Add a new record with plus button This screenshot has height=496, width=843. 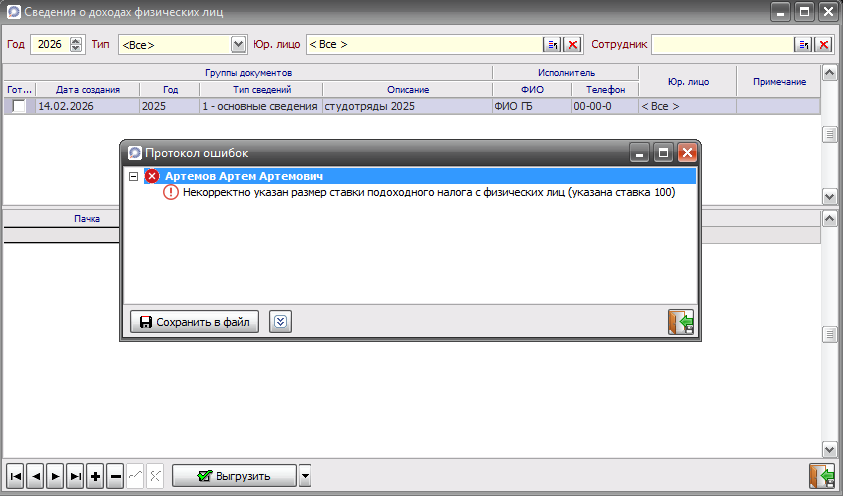click(96, 476)
